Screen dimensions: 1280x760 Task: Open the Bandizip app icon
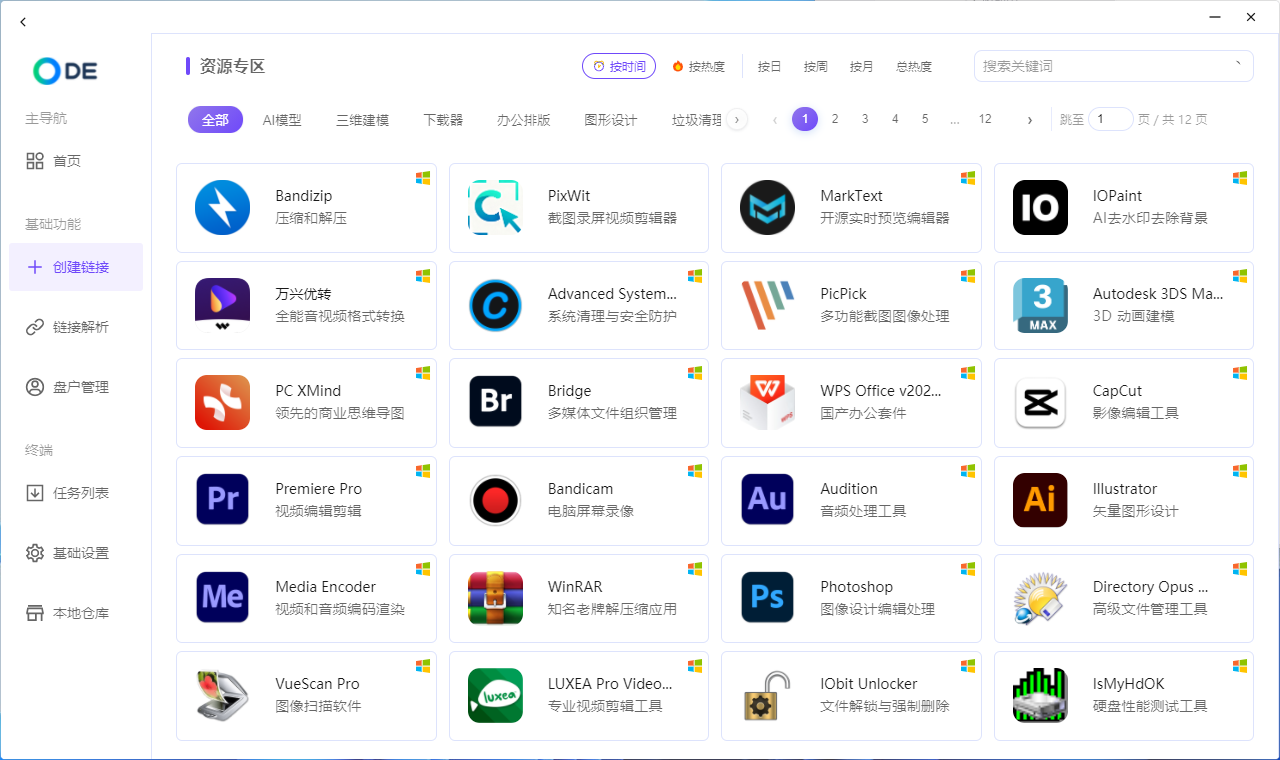222,208
